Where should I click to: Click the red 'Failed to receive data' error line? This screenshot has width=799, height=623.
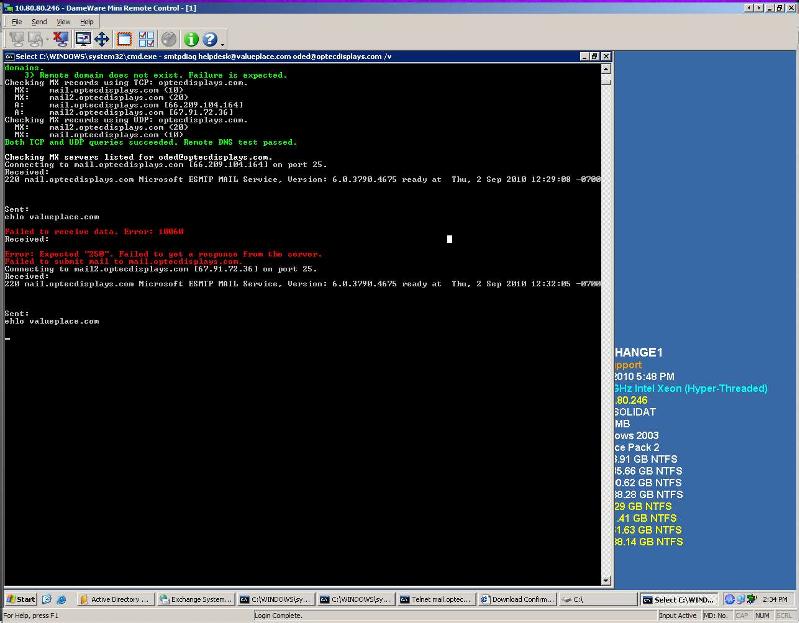click(x=94, y=231)
